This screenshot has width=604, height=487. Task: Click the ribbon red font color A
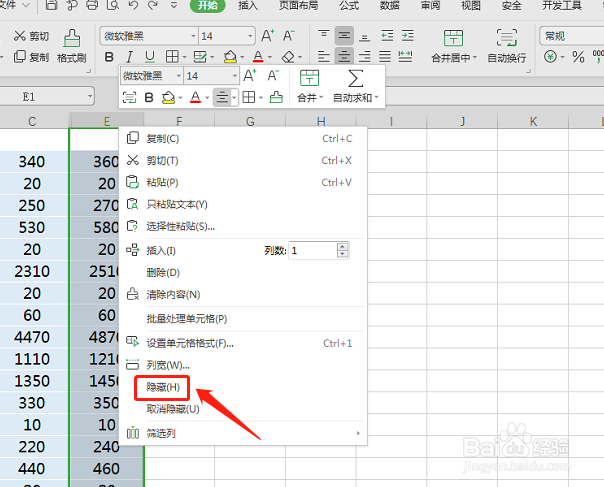tap(258, 57)
